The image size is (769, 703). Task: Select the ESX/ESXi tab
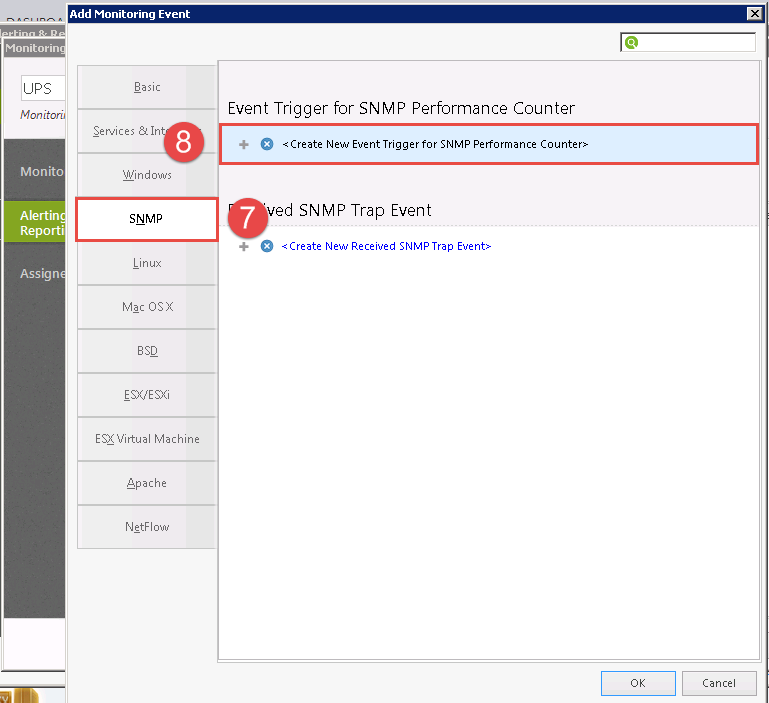147,395
